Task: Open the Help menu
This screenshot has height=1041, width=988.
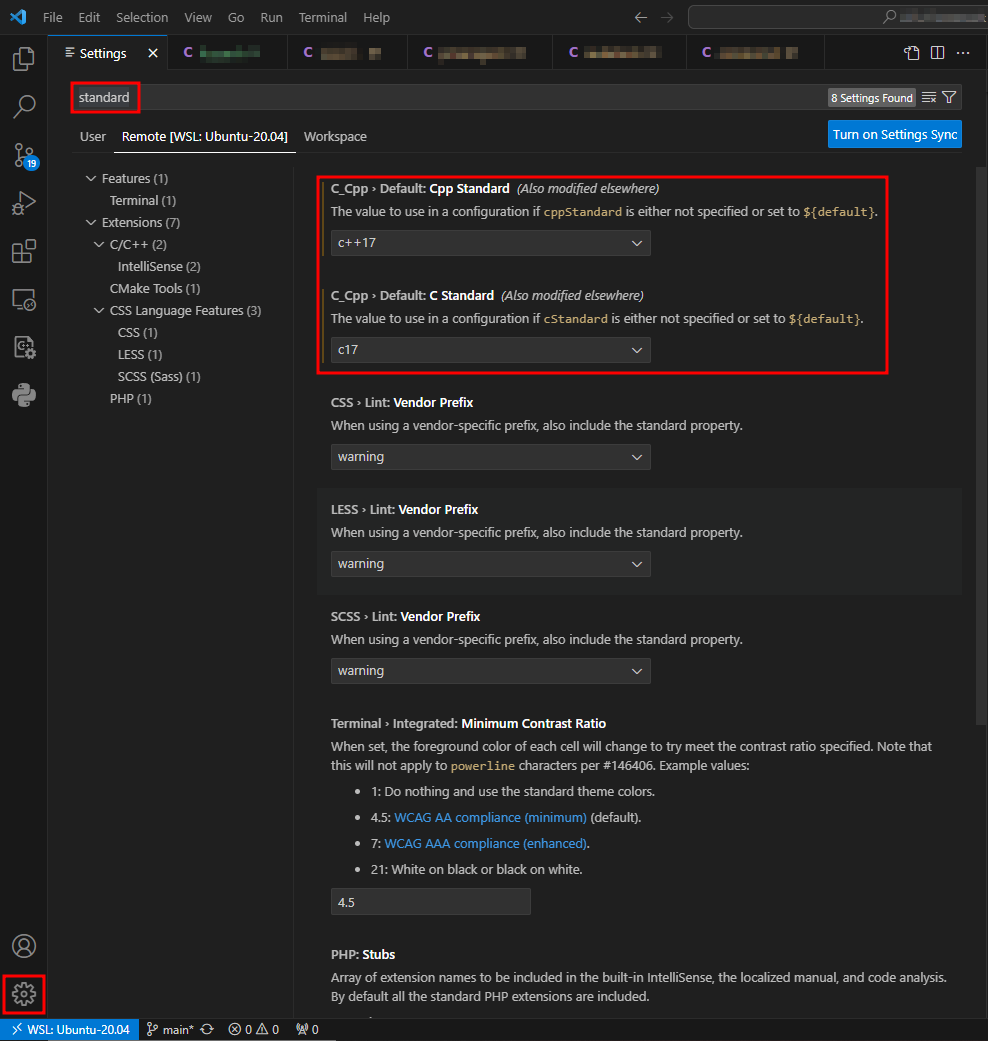Action: click(376, 17)
